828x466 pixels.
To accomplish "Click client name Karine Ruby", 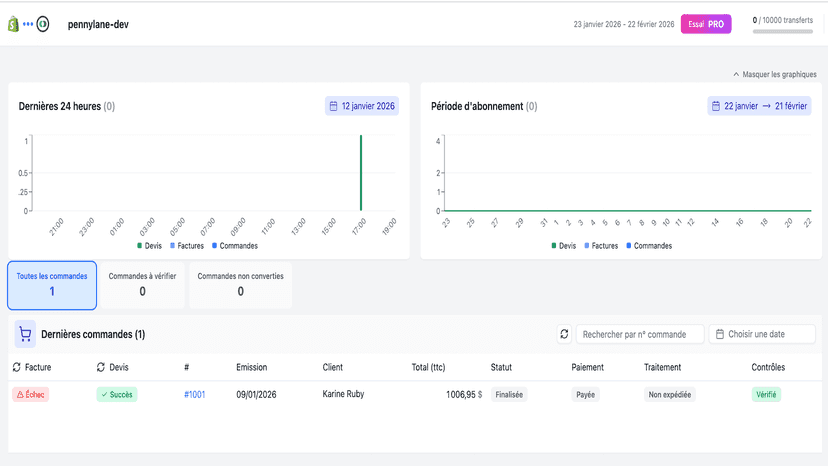I will point(343,394).
